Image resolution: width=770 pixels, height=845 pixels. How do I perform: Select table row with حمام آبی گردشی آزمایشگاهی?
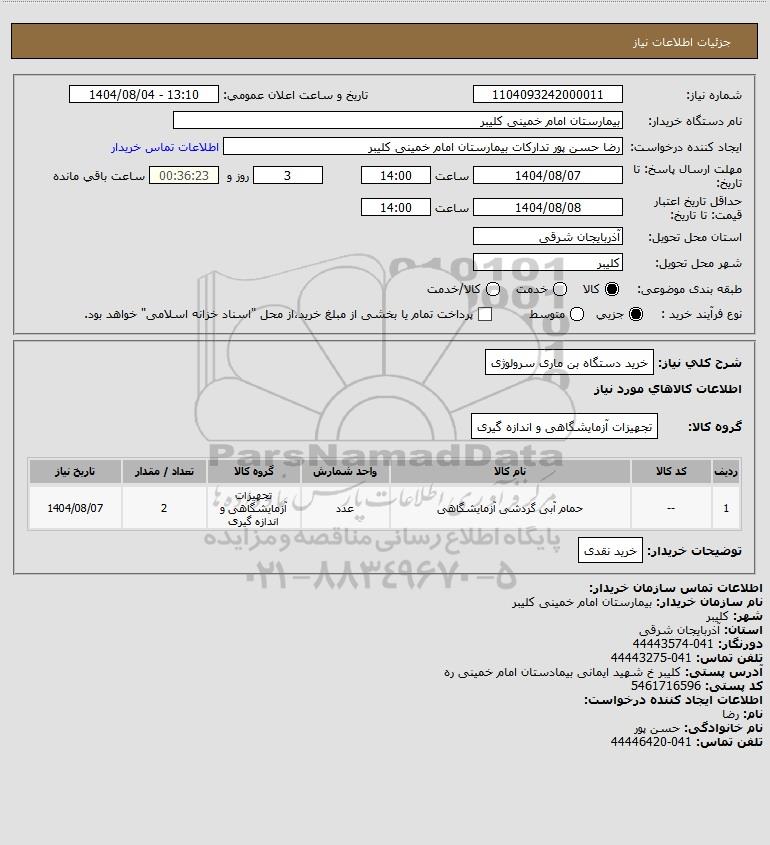click(x=385, y=508)
